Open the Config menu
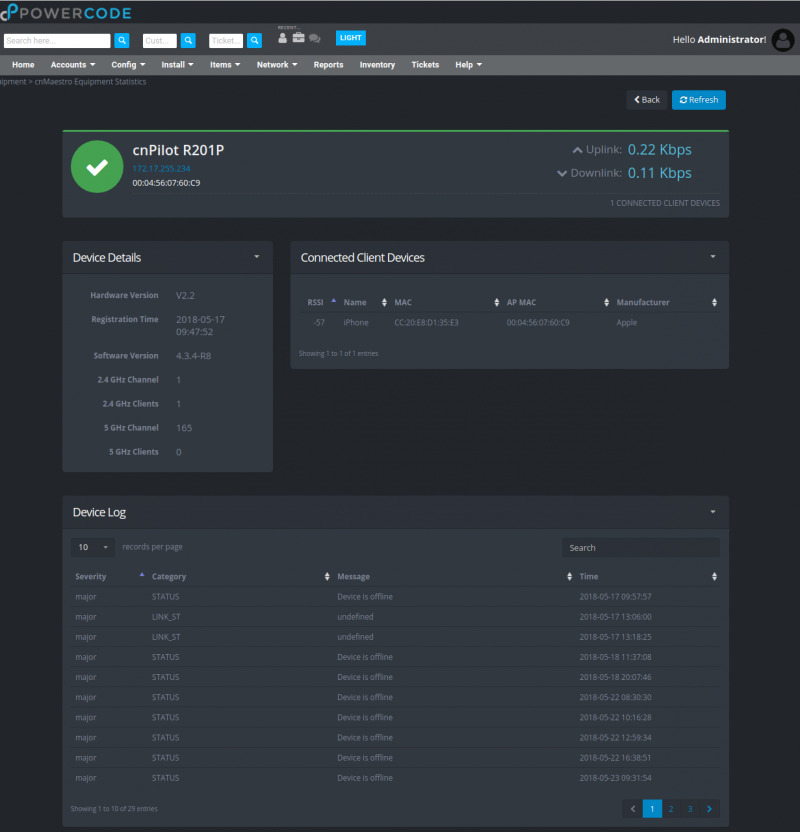Viewport: 800px width, 832px height. click(127, 64)
